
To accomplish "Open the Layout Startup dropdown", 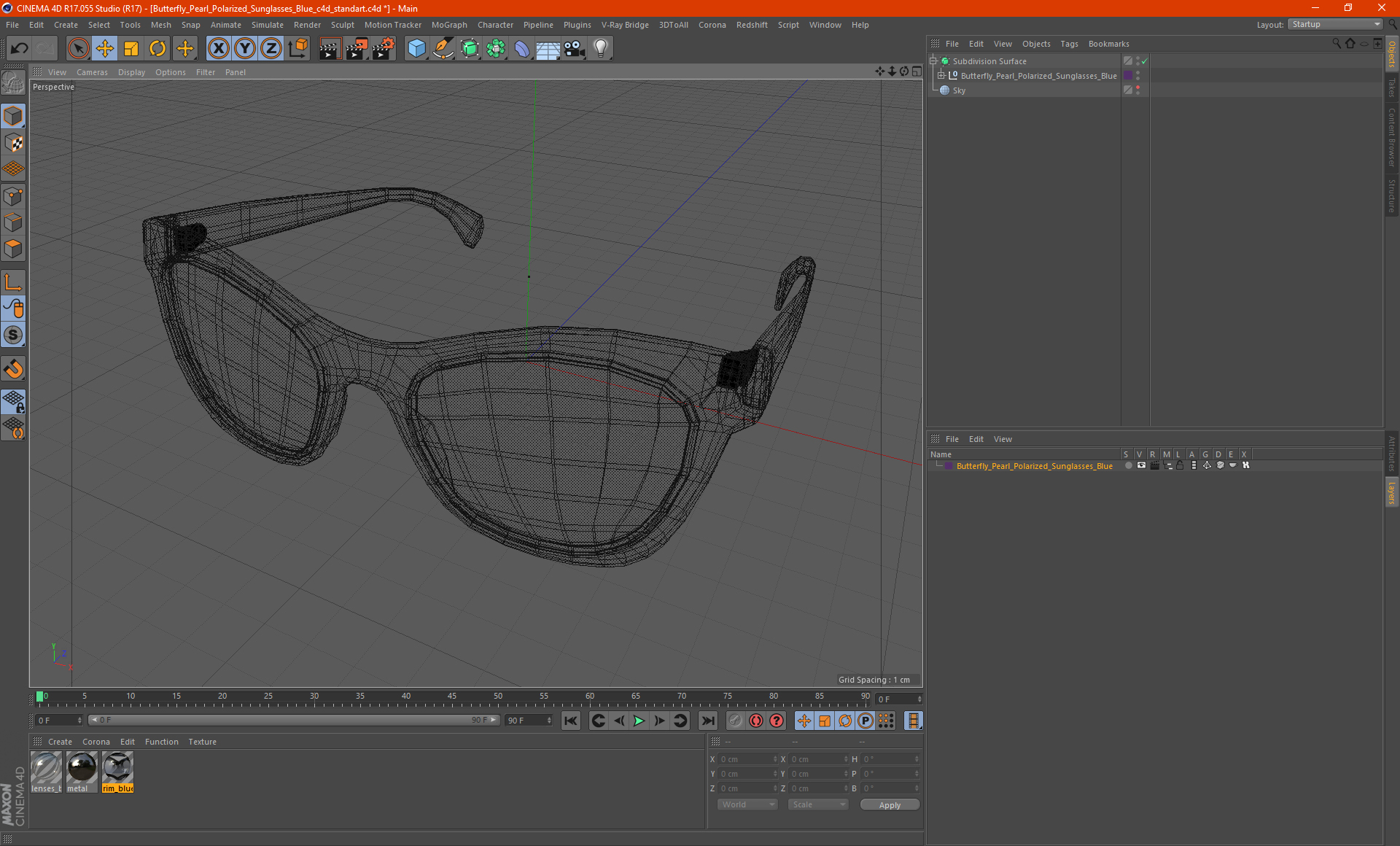I will tap(1336, 24).
